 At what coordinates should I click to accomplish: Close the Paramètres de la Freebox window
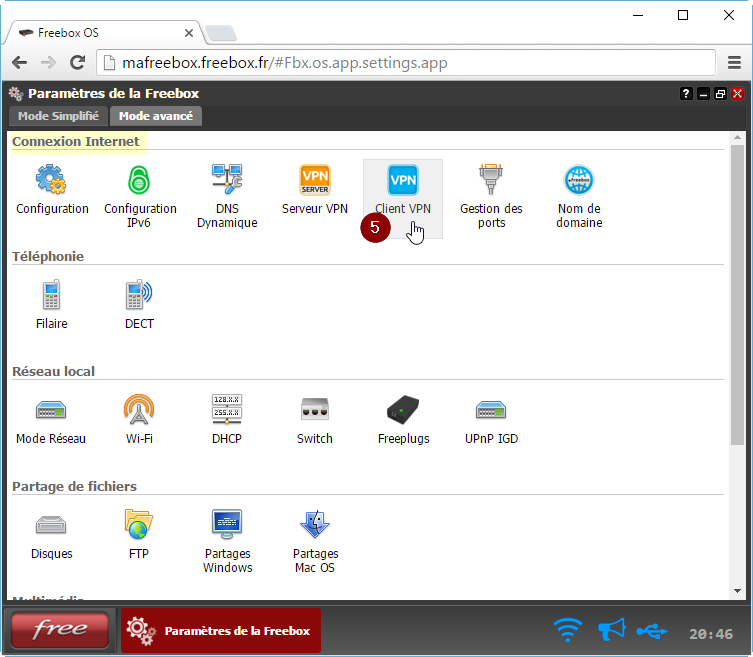point(738,94)
